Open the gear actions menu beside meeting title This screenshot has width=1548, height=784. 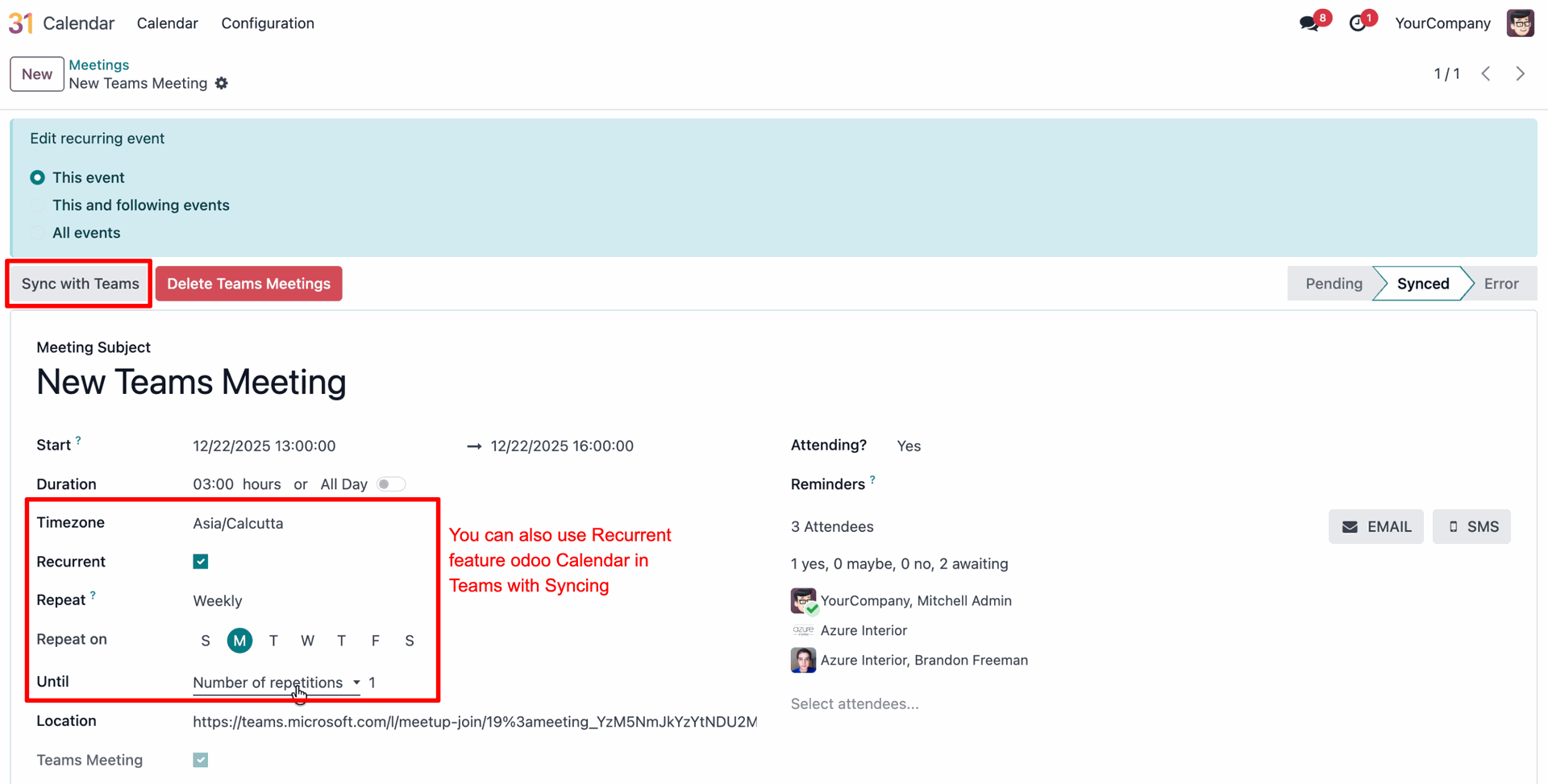coord(222,83)
